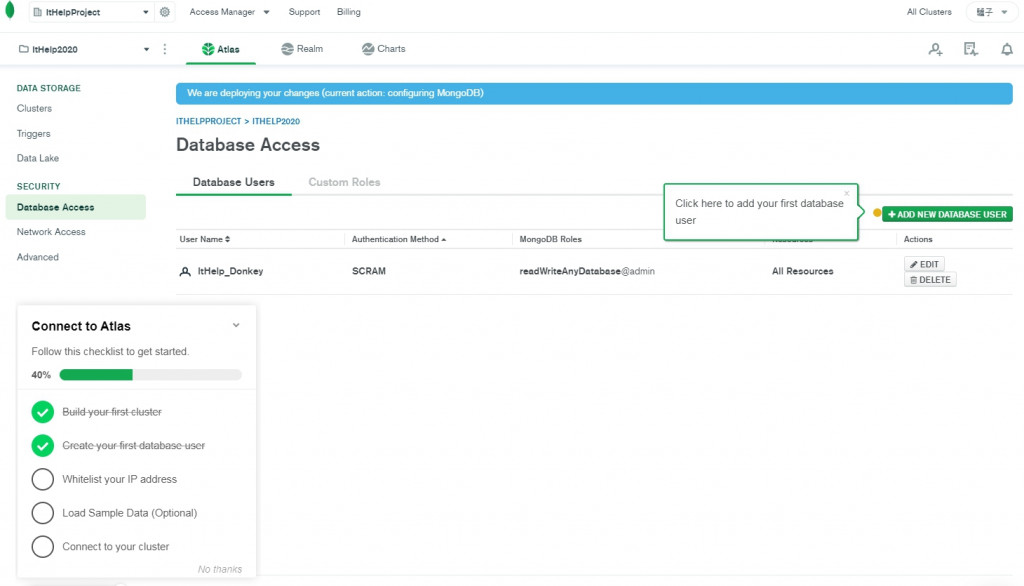1024x586 pixels.
Task: Open the user account dropdown
Action: tap(991, 12)
